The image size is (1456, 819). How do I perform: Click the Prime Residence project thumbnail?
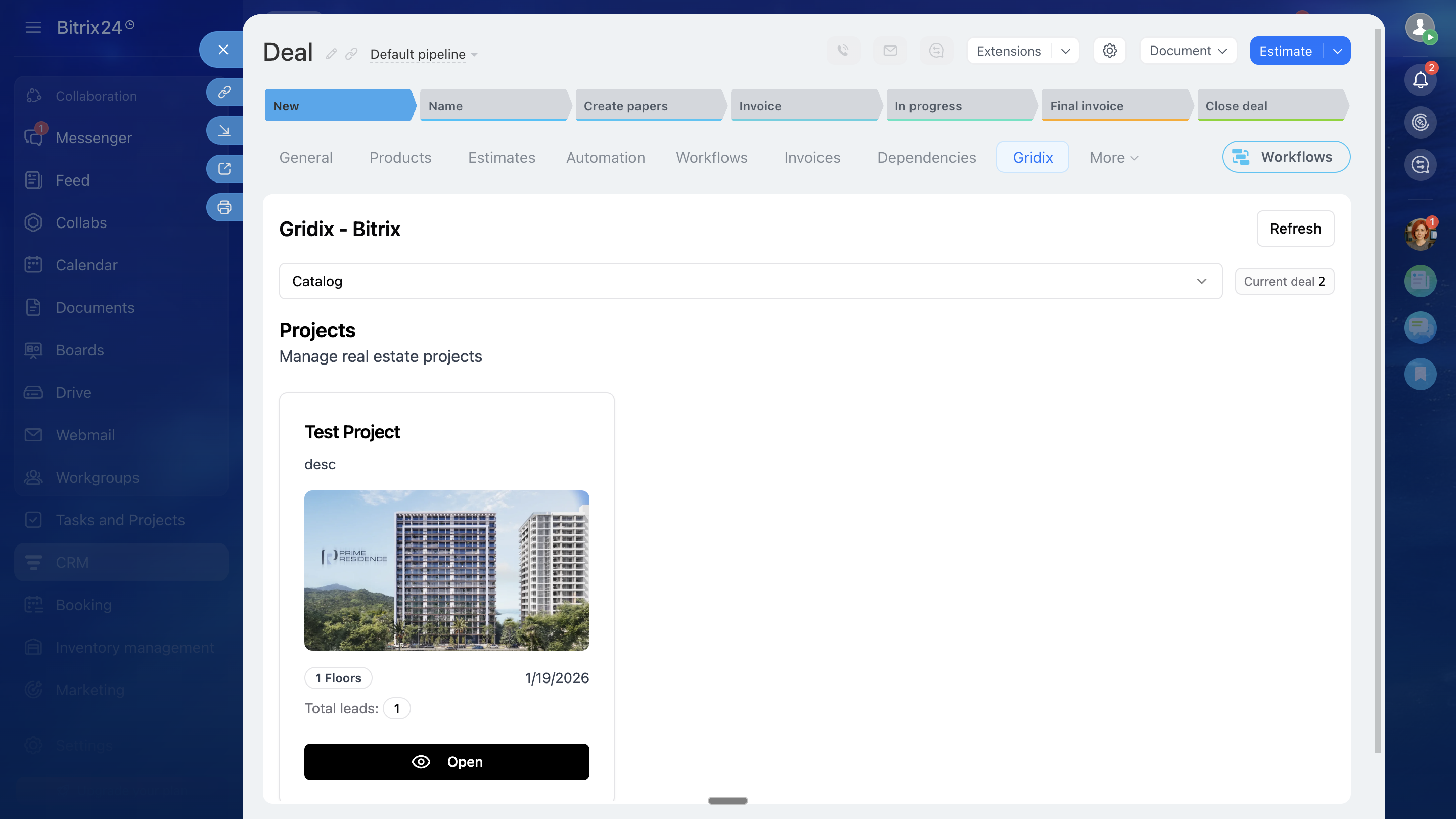(x=446, y=570)
